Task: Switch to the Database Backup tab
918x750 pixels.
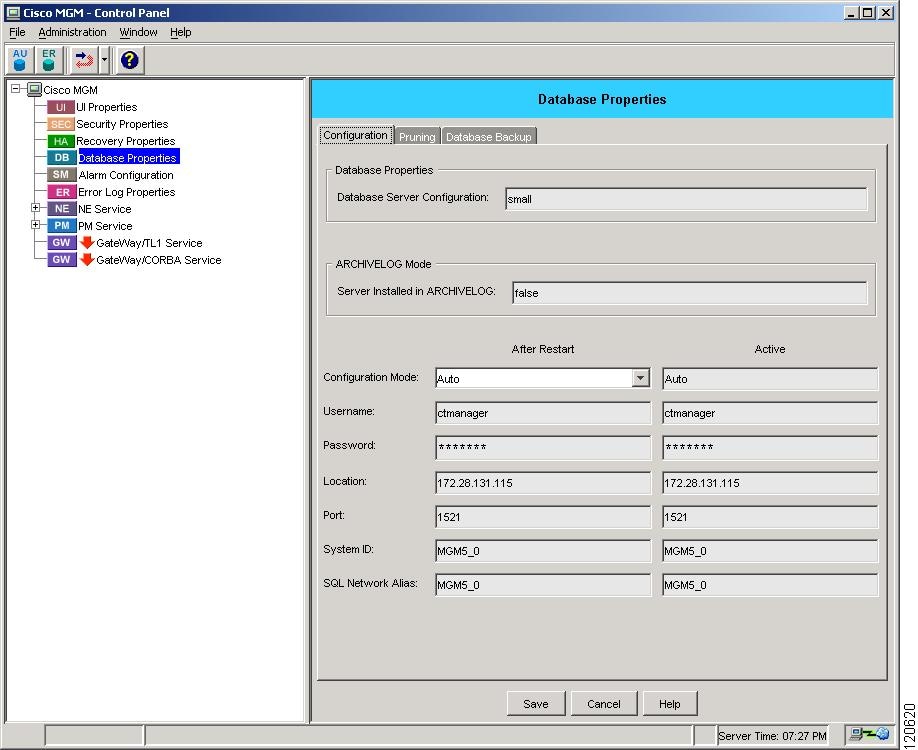Action: click(x=489, y=136)
